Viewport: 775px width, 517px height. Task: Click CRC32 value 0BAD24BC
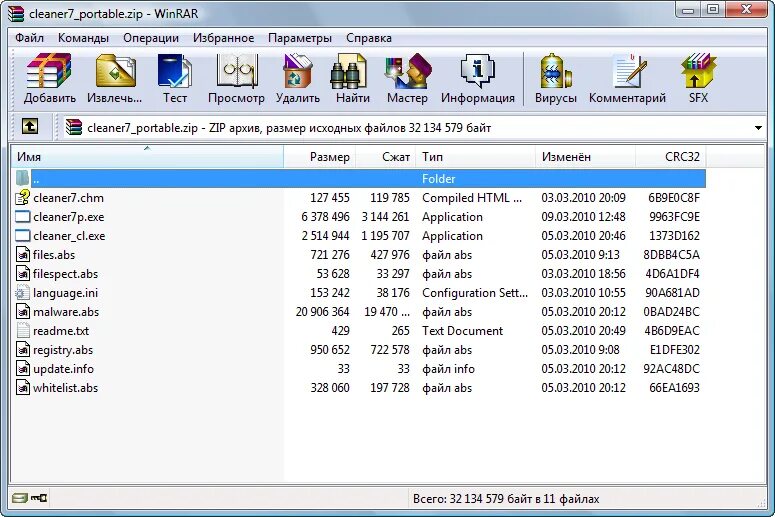(671, 312)
